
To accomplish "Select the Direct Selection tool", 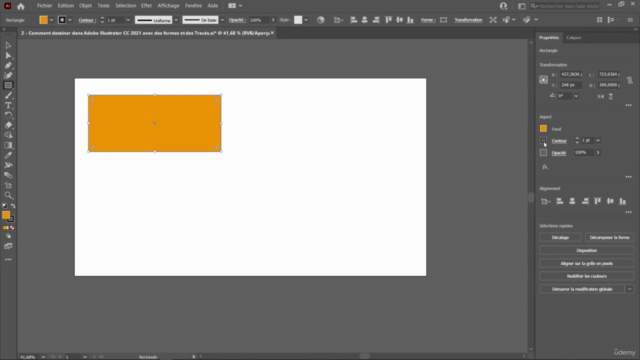I will (x=8, y=56).
